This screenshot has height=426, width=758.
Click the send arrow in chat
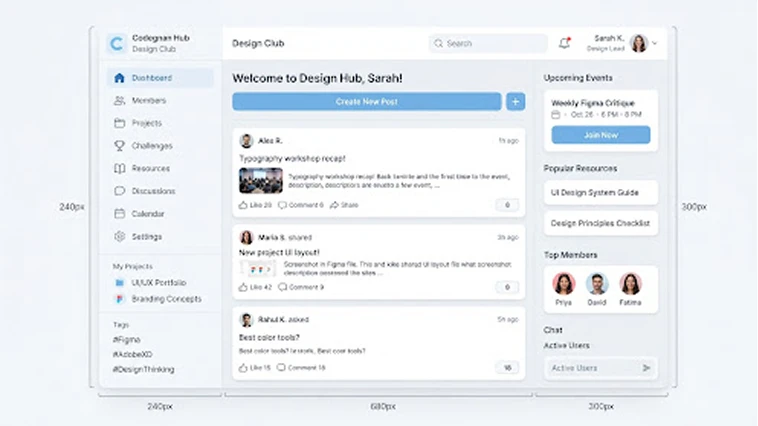[646, 368]
